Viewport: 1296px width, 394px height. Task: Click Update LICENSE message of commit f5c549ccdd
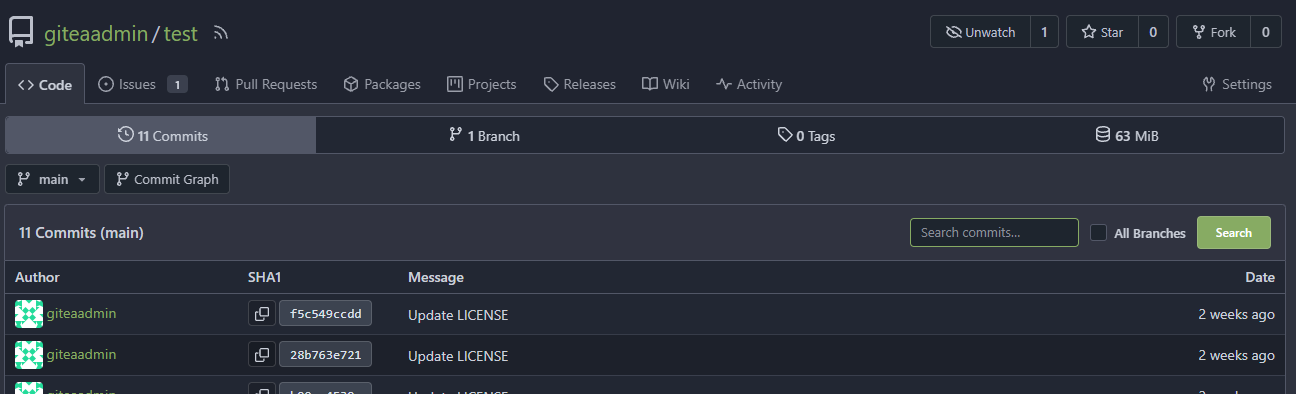pos(458,315)
